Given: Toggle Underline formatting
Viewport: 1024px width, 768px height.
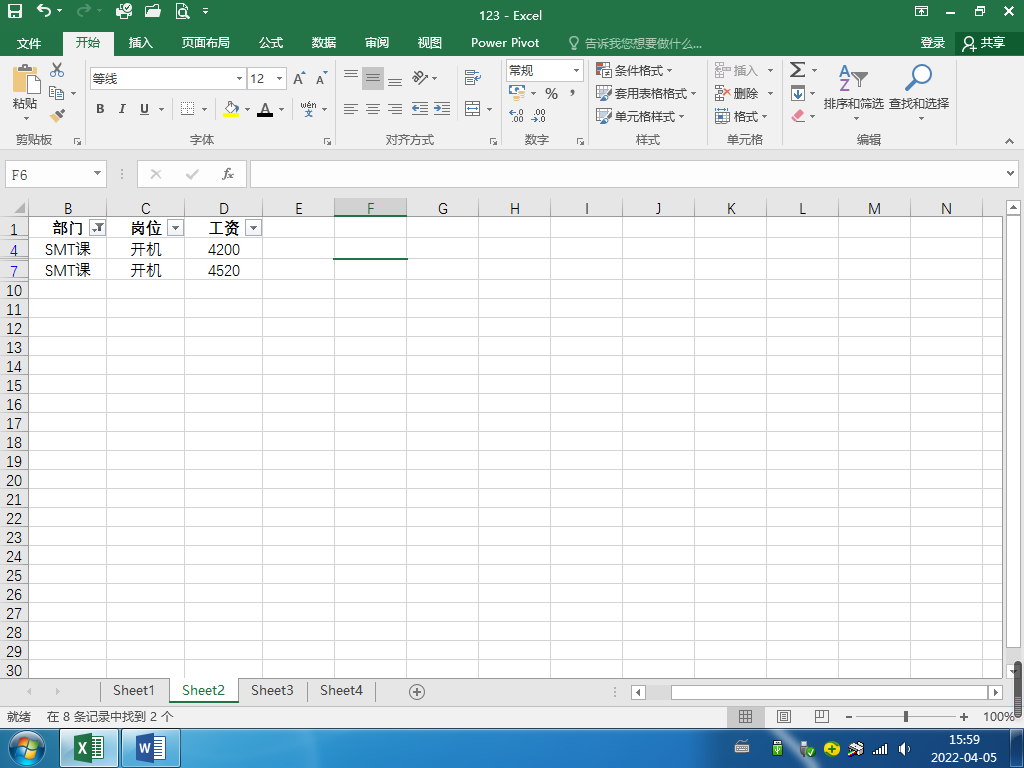Looking at the screenshot, I should coord(144,108).
